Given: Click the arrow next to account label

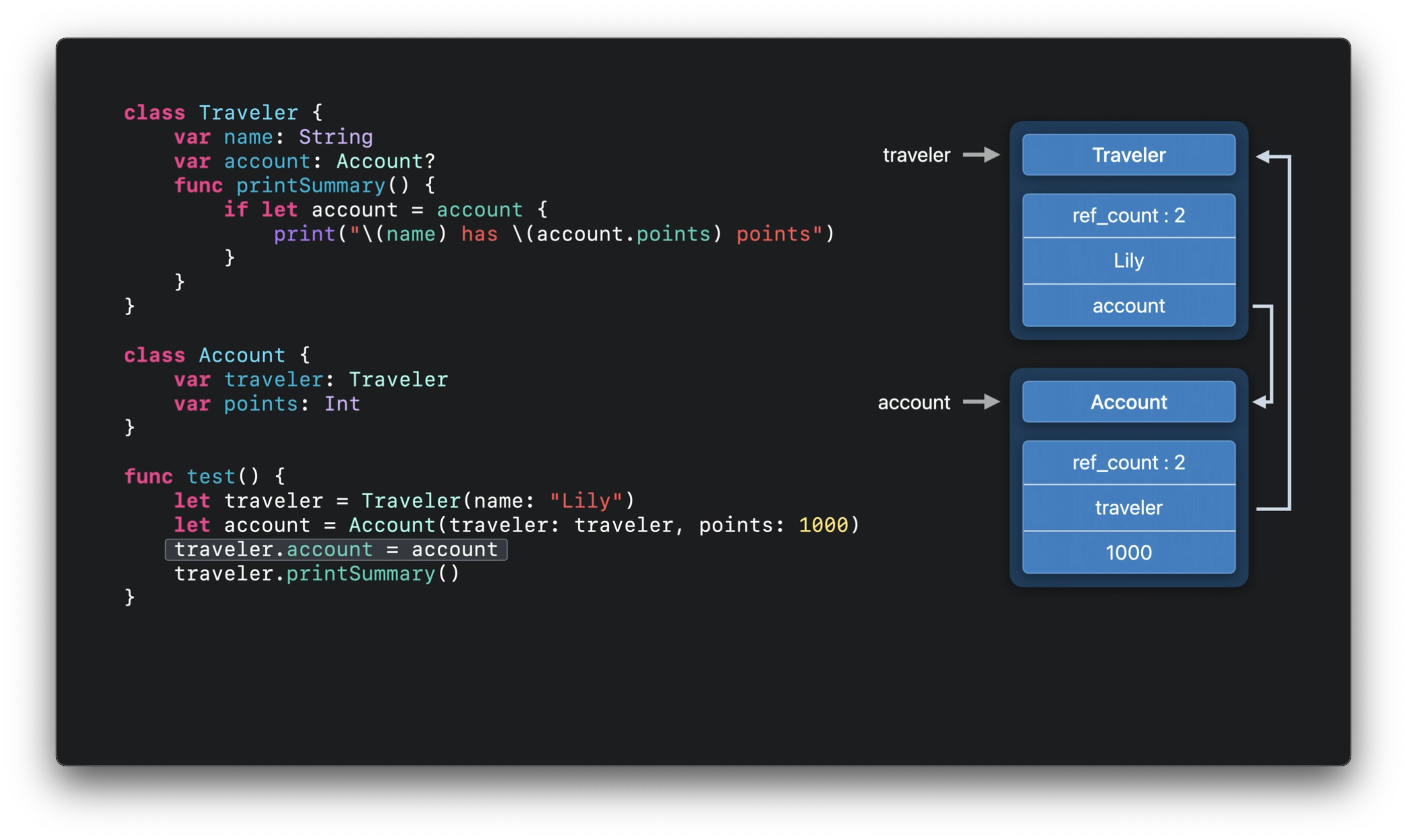Looking at the screenshot, I should 981,402.
